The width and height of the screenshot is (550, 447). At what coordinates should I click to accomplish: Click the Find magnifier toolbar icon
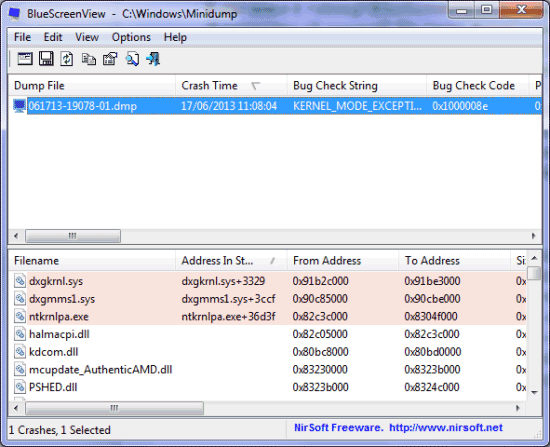(132, 59)
